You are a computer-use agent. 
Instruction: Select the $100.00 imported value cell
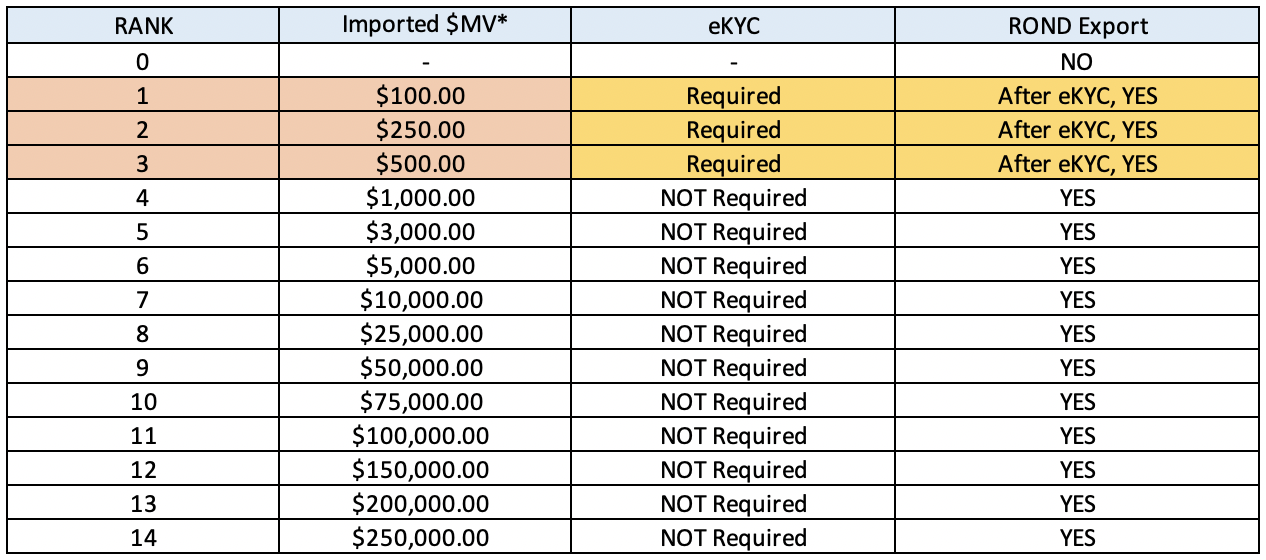(x=426, y=96)
